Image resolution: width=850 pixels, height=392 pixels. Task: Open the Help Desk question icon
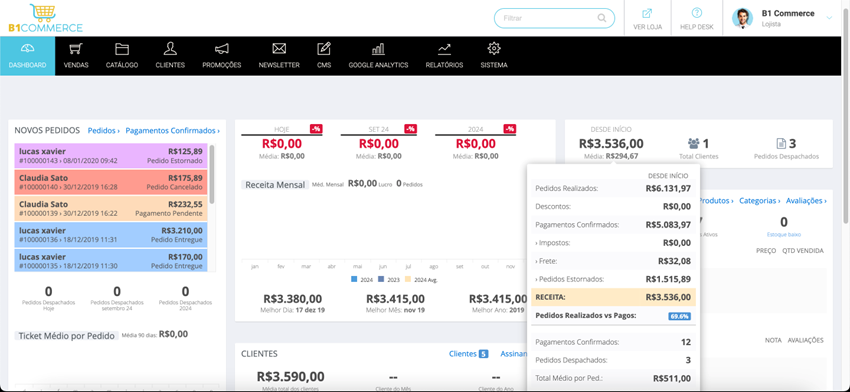coord(697,14)
